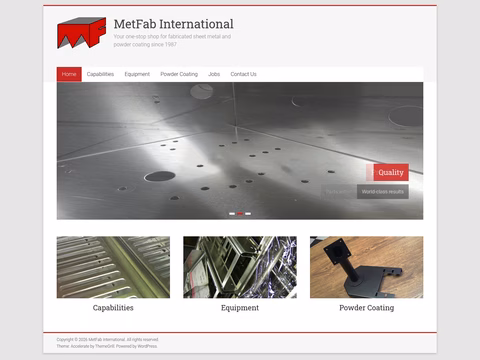Go to the Equipment menu item
Viewport: 480px width, 360px height.
coord(137,74)
